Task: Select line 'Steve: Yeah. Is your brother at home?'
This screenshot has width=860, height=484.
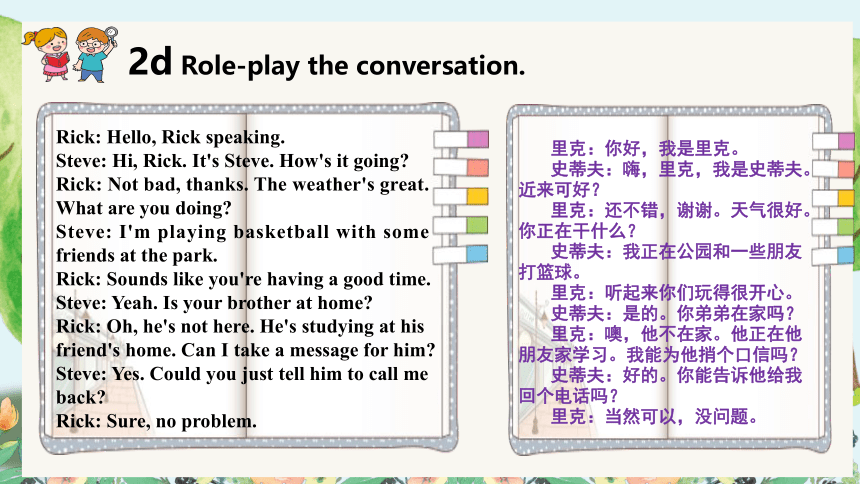Action: tap(214, 303)
